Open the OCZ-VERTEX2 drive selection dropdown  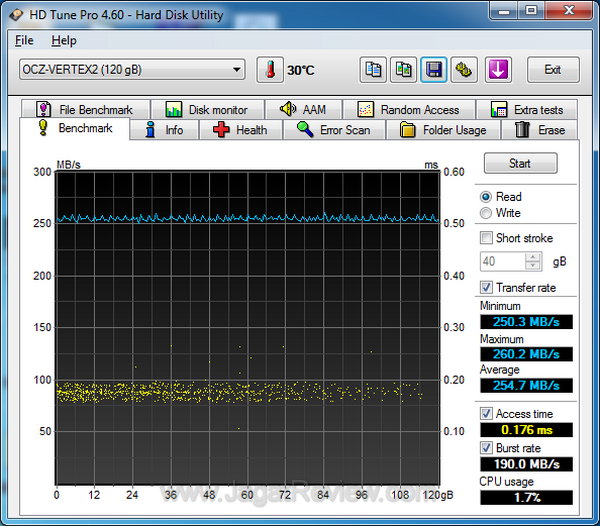132,70
